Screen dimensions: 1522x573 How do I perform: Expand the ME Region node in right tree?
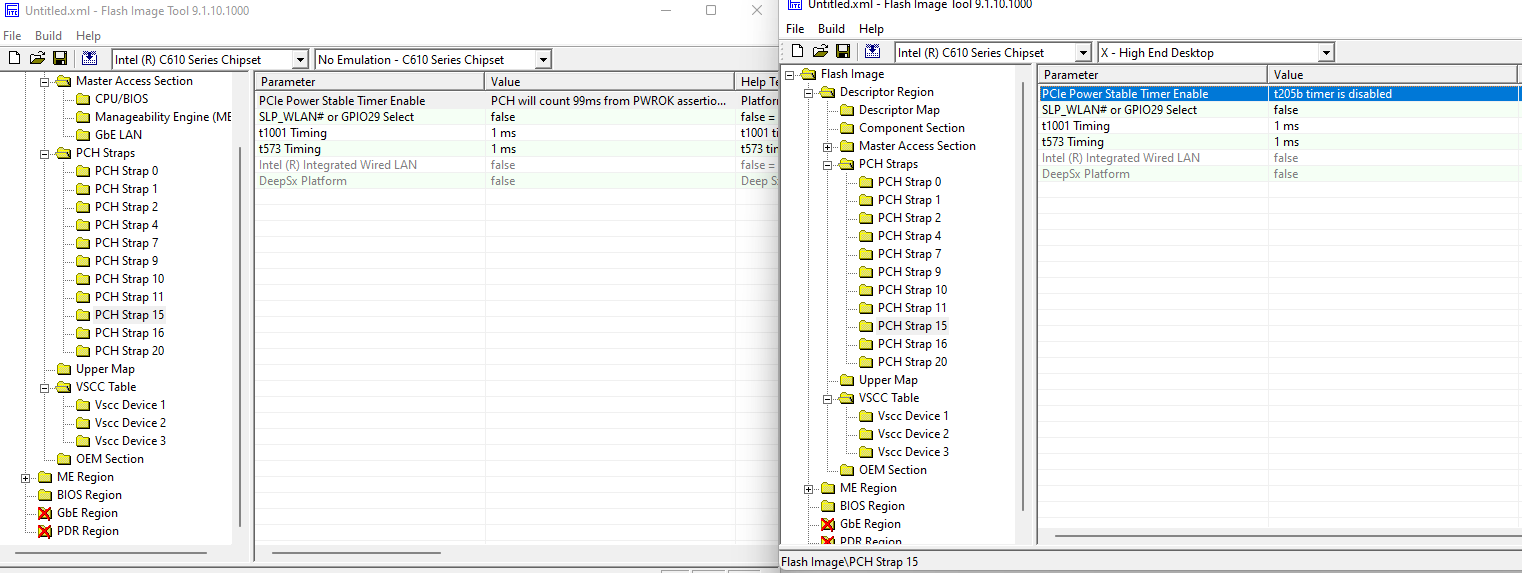coord(809,488)
